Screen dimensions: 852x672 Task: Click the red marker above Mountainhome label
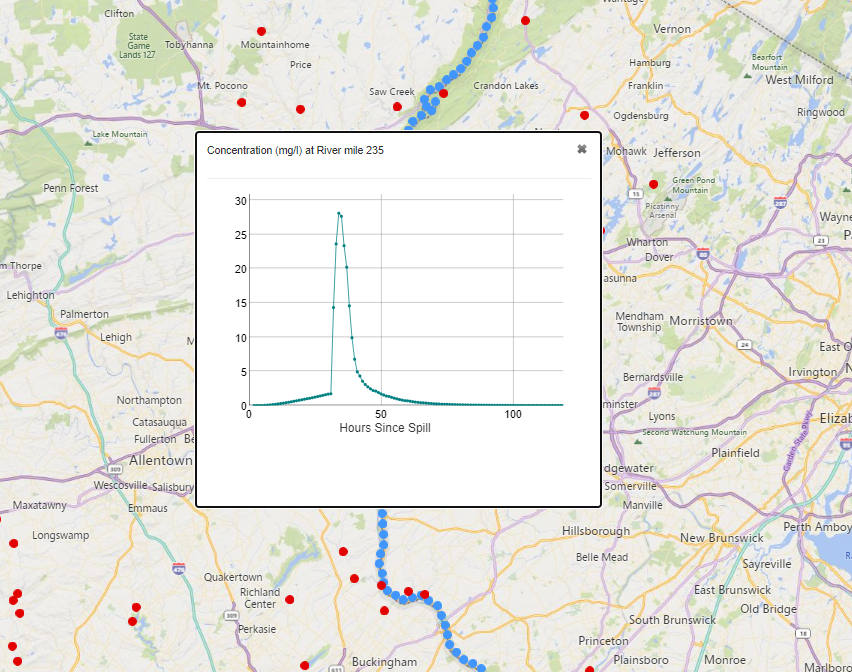click(x=261, y=32)
